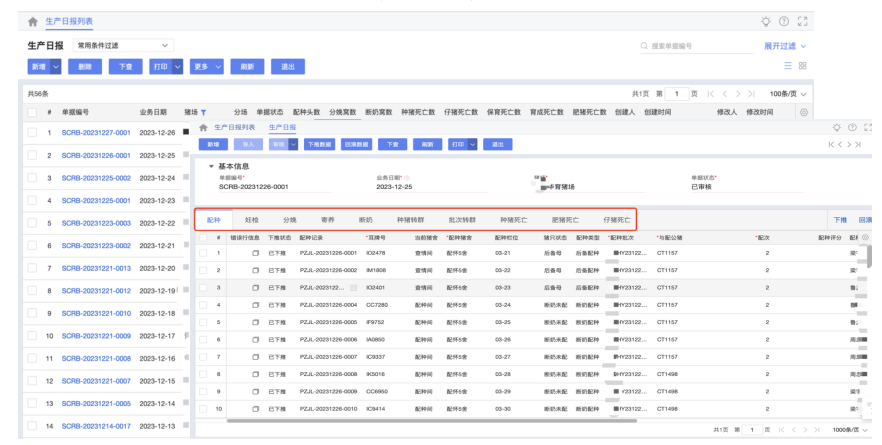This screenshot has height=445, width=882.
Task: Collapse the 基本信息 section
Action: 212,167
